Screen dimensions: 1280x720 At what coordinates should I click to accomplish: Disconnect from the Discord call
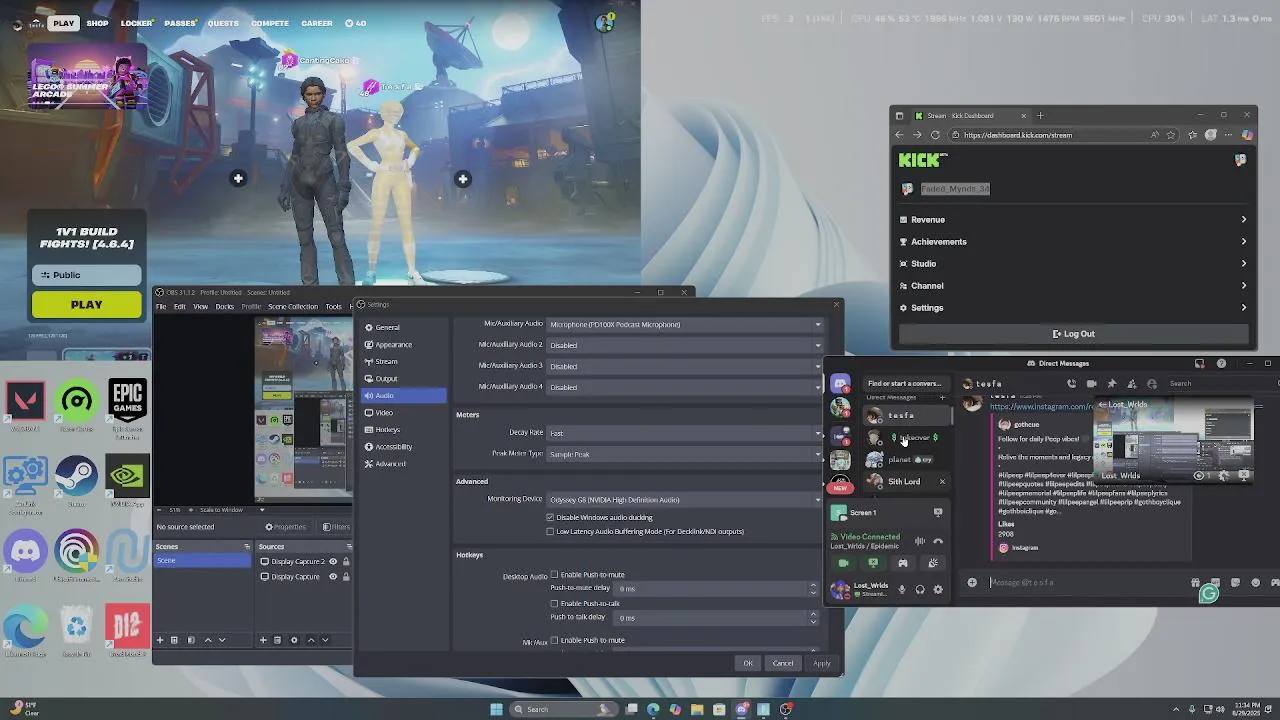click(938, 541)
